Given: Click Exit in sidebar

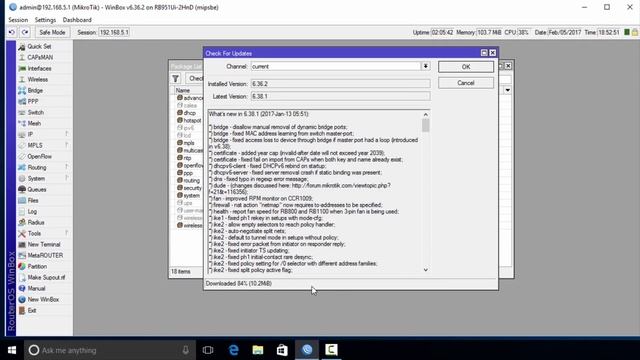Looking at the screenshot, I should click(x=32, y=311).
